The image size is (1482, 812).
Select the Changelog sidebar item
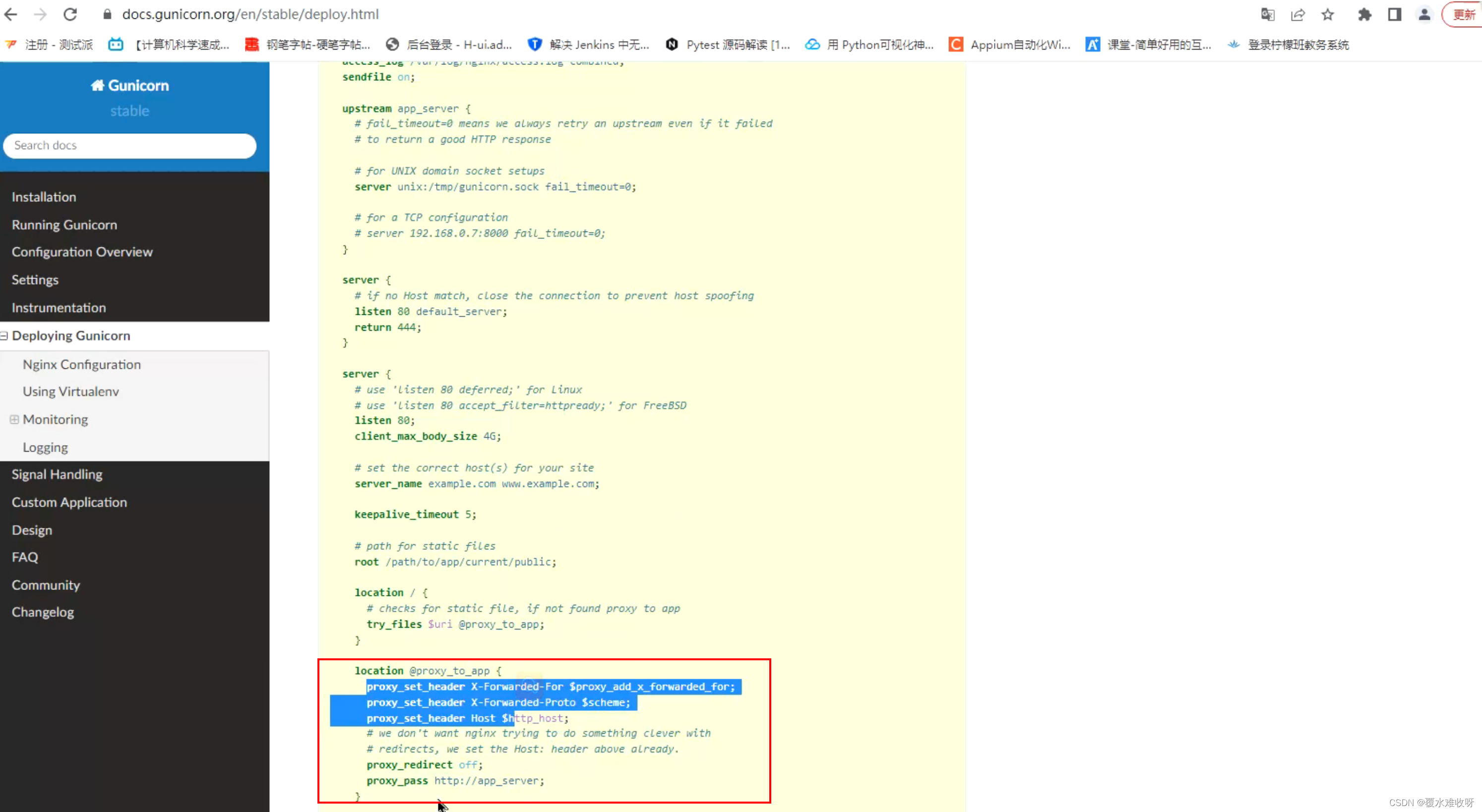[x=43, y=611]
